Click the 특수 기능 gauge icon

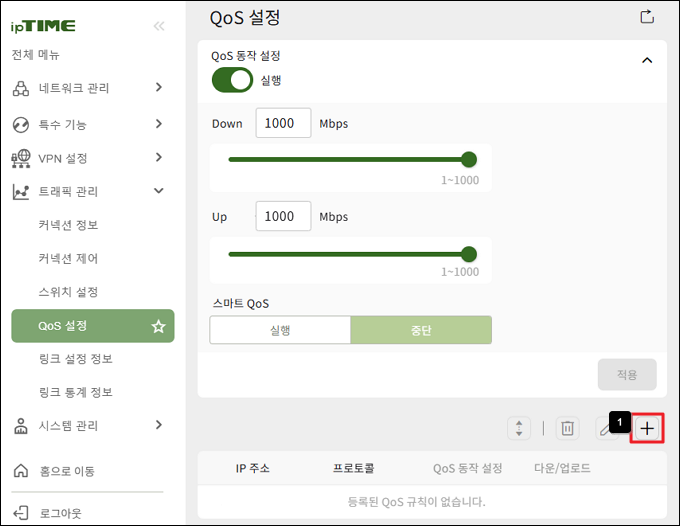[21, 125]
